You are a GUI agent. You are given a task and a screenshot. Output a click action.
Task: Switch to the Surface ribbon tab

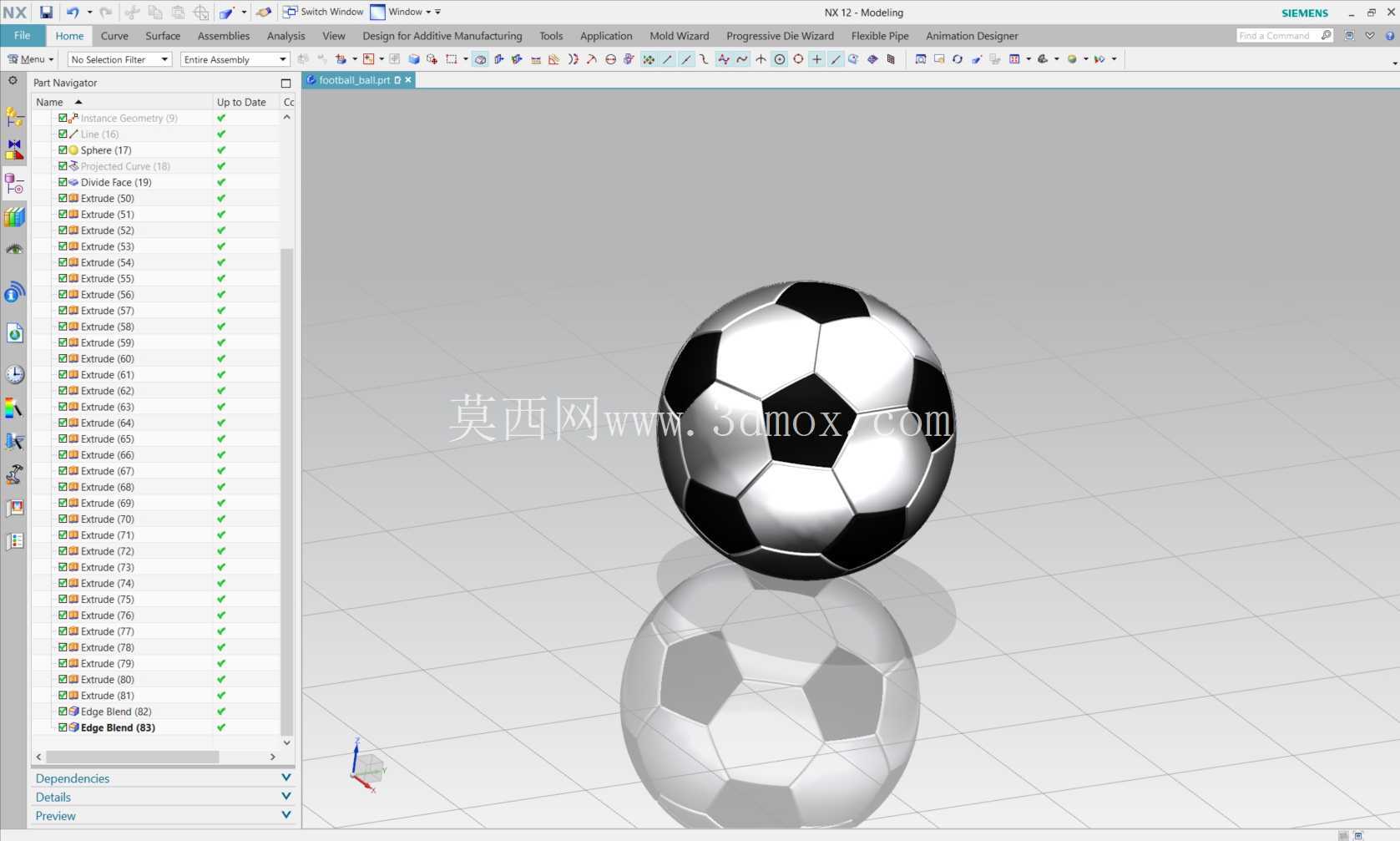(163, 36)
